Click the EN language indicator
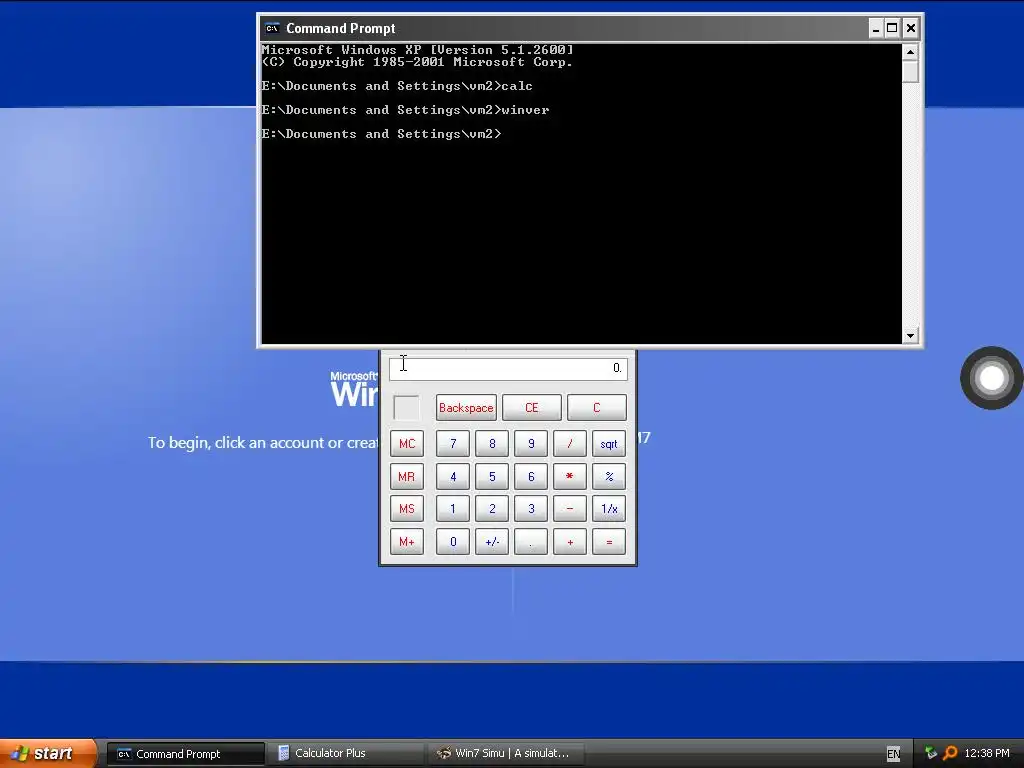 pyautogui.click(x=893, y=754)
